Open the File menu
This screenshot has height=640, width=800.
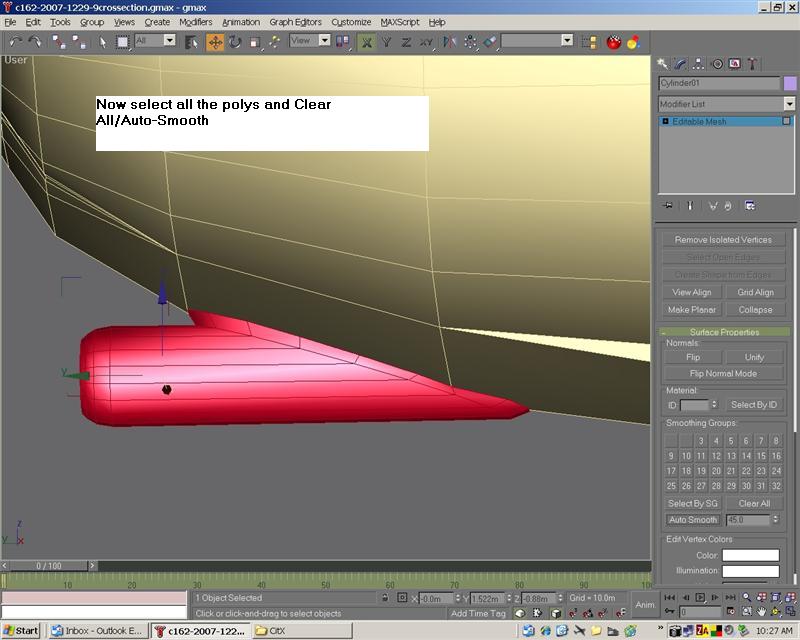point(10,22)
